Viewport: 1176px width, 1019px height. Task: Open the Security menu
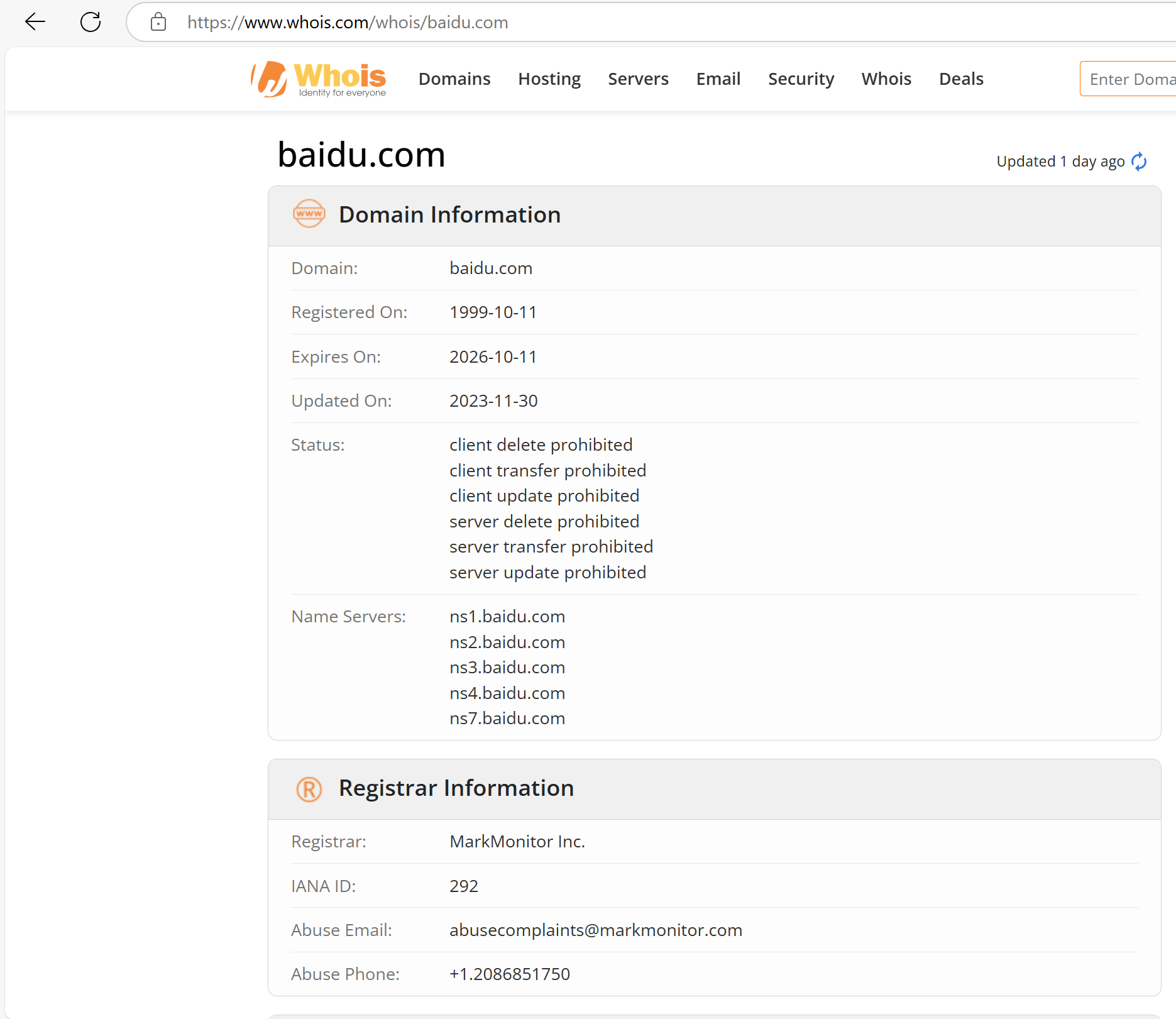(x=801, y=79)
